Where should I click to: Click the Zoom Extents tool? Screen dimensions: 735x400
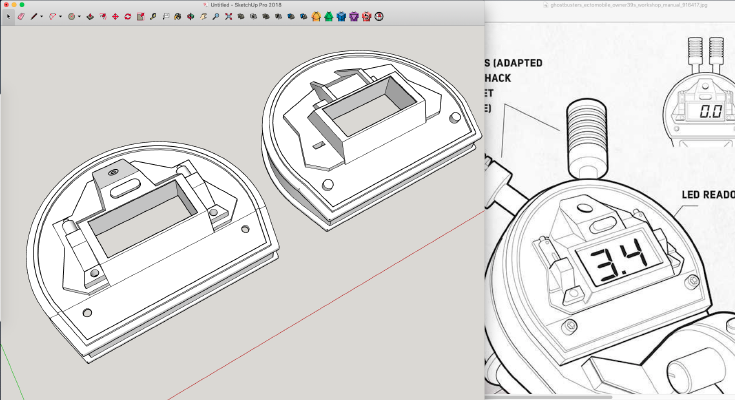pyautogui.click(x=228, y=16)
